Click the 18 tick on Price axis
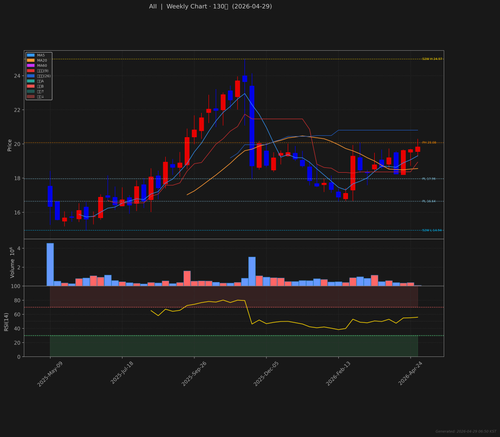 tap(17, 178)
